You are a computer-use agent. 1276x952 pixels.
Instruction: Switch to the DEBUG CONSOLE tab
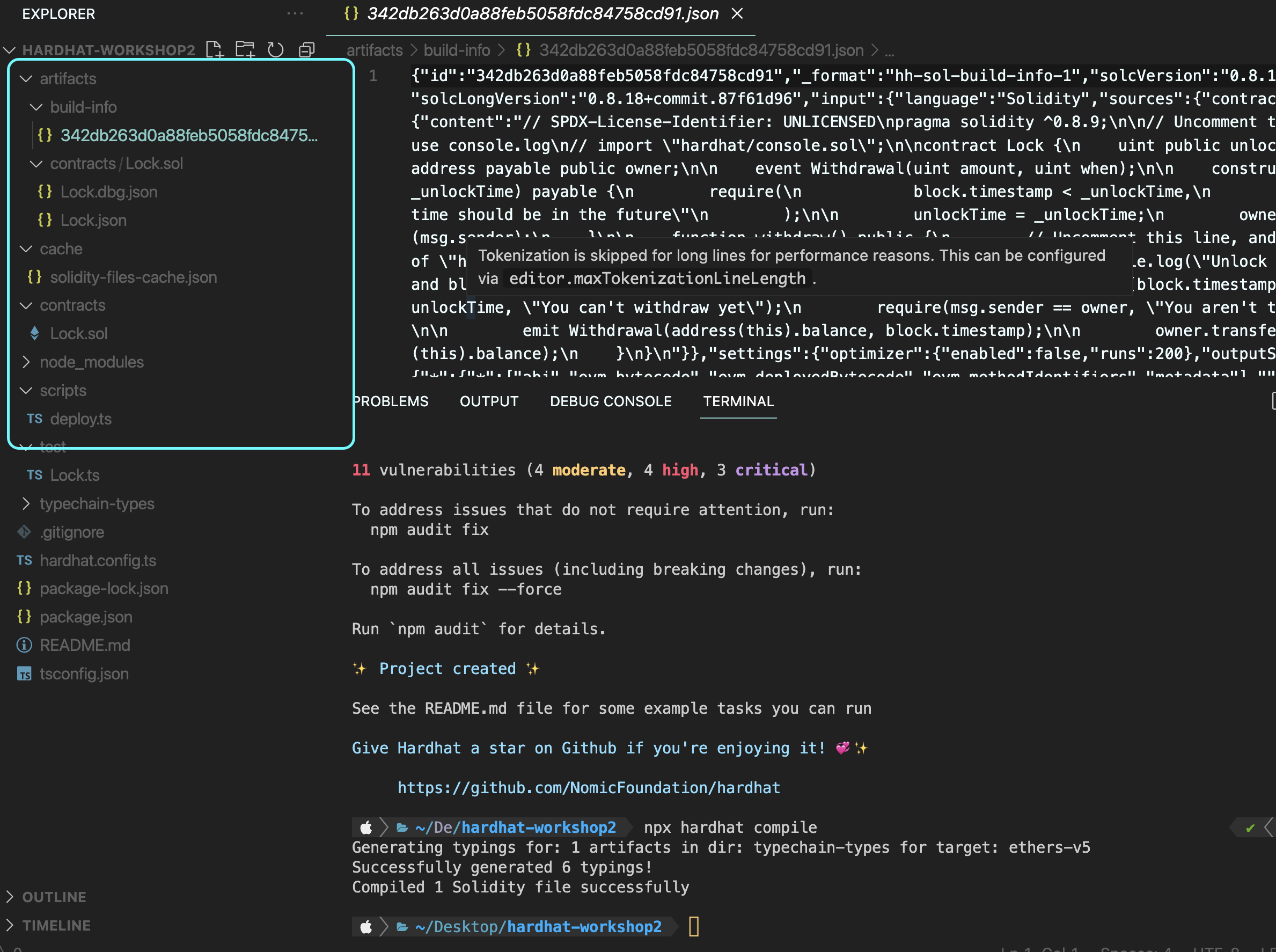pyautogui.click(x=610, y=401)
